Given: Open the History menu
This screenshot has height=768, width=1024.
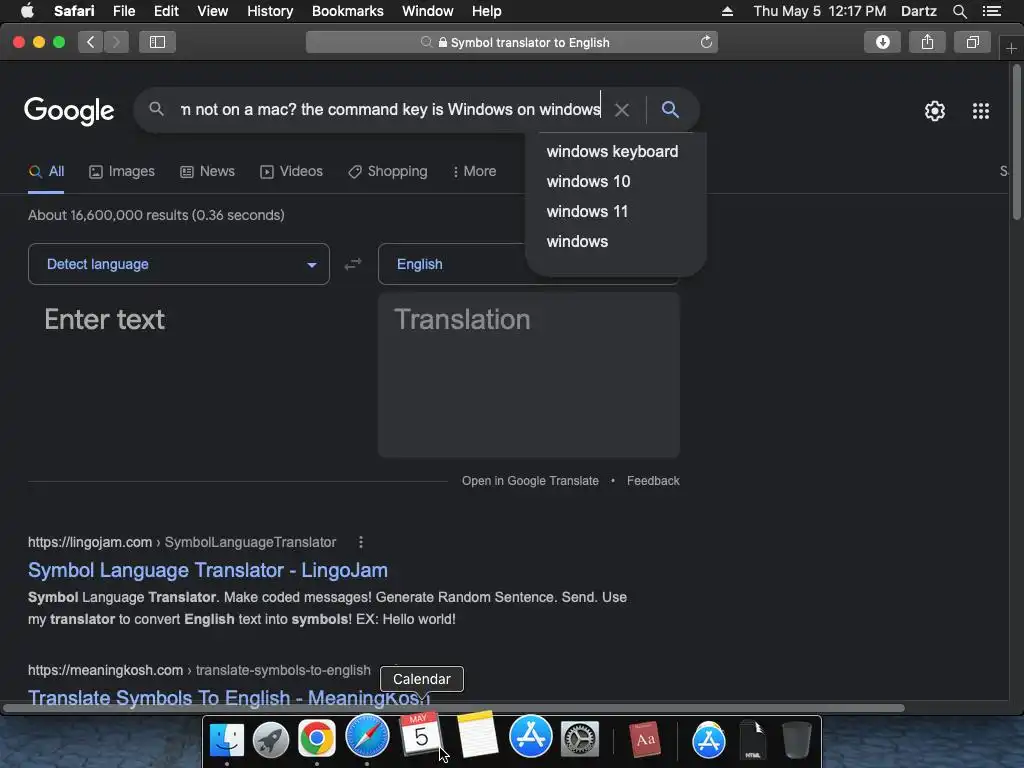Looking at the screenshot, I should tap(270, 11).
